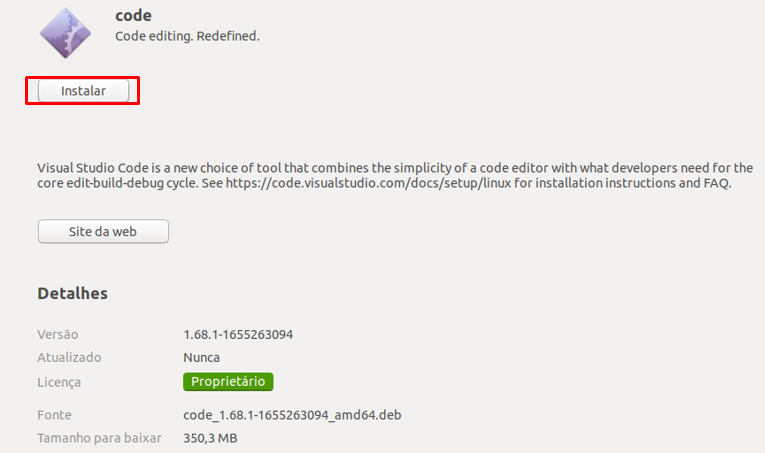Screen dimensions: 765x453
Task: Select the "Nunca" updated value
Action: pyautogui.click(x=201, y=357)
